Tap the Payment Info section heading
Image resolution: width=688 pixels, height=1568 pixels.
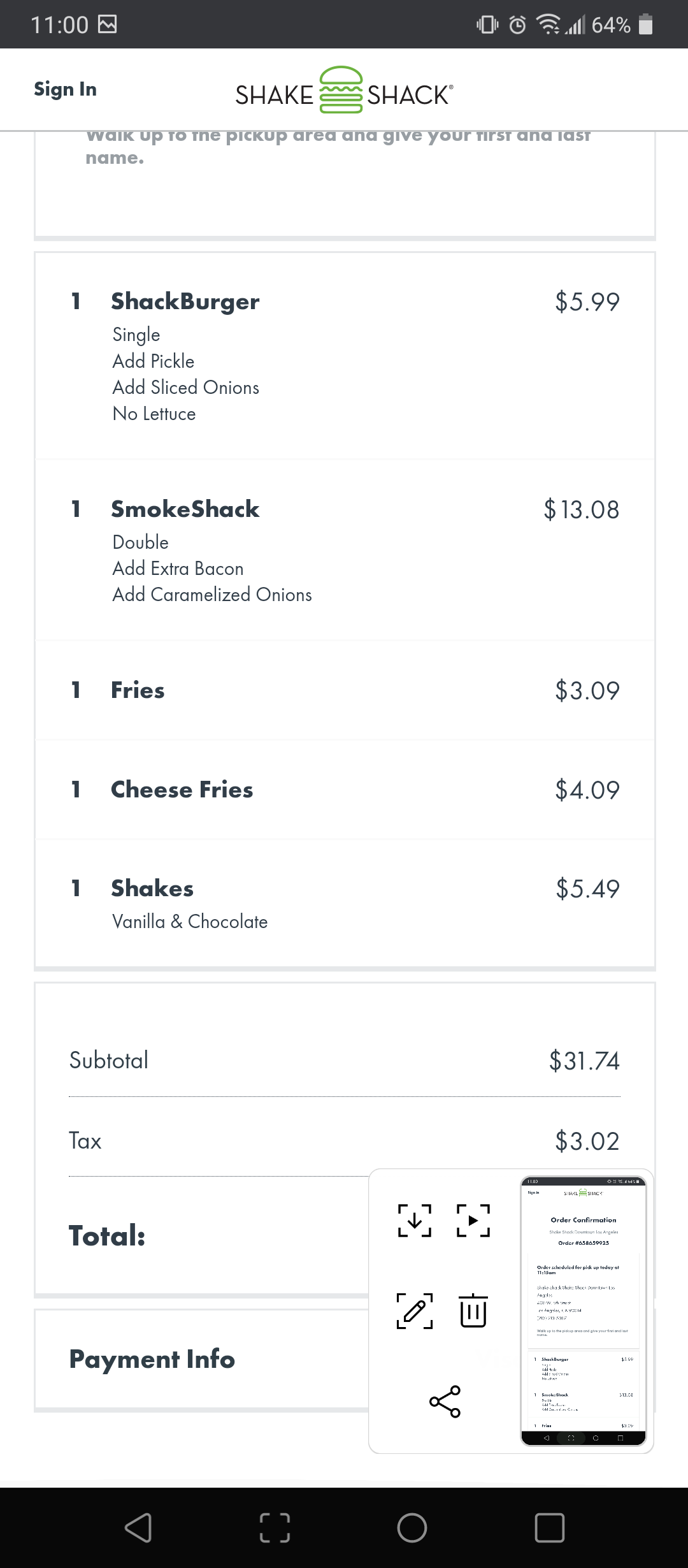coord(152,1359)
